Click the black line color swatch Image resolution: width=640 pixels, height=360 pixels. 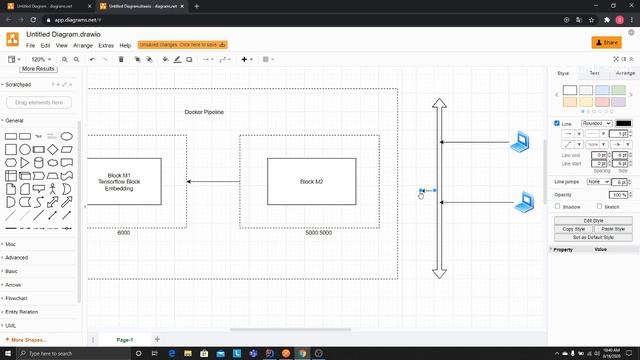[623, 123]
